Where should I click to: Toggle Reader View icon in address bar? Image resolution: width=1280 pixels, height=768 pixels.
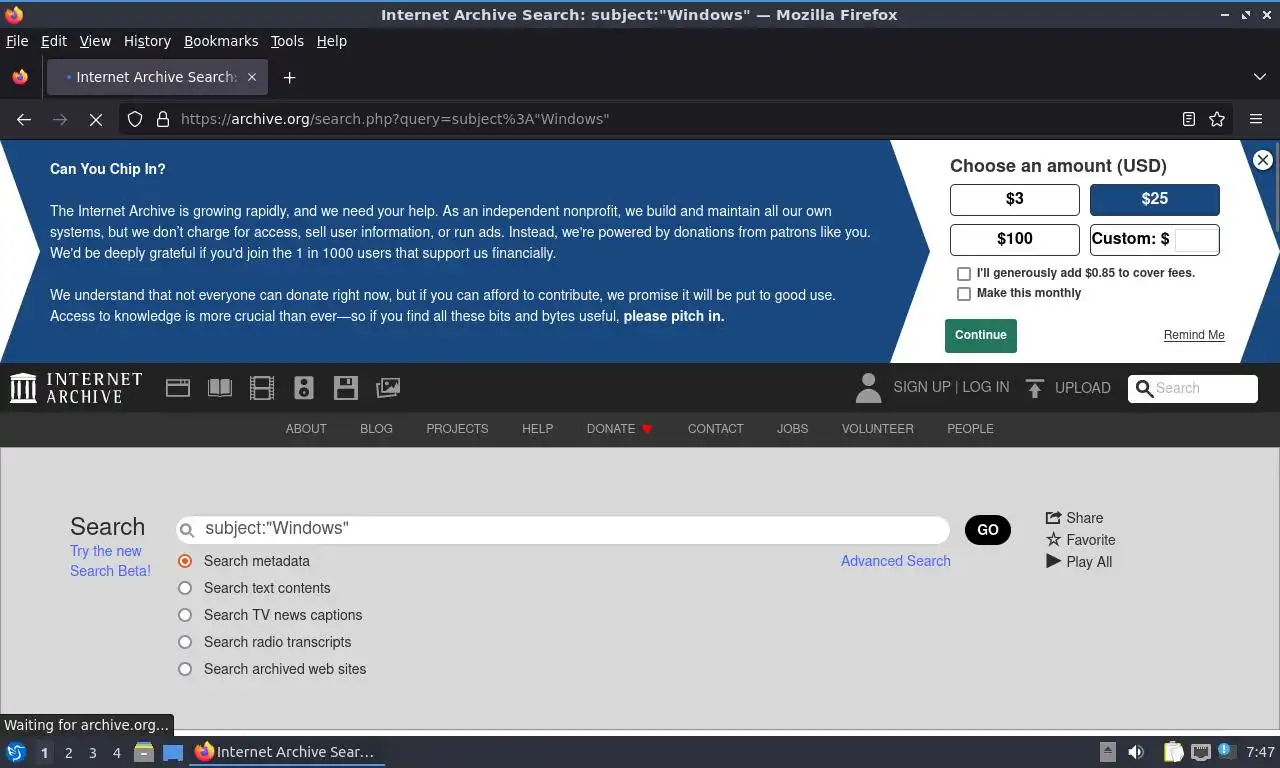point(1189,119)
